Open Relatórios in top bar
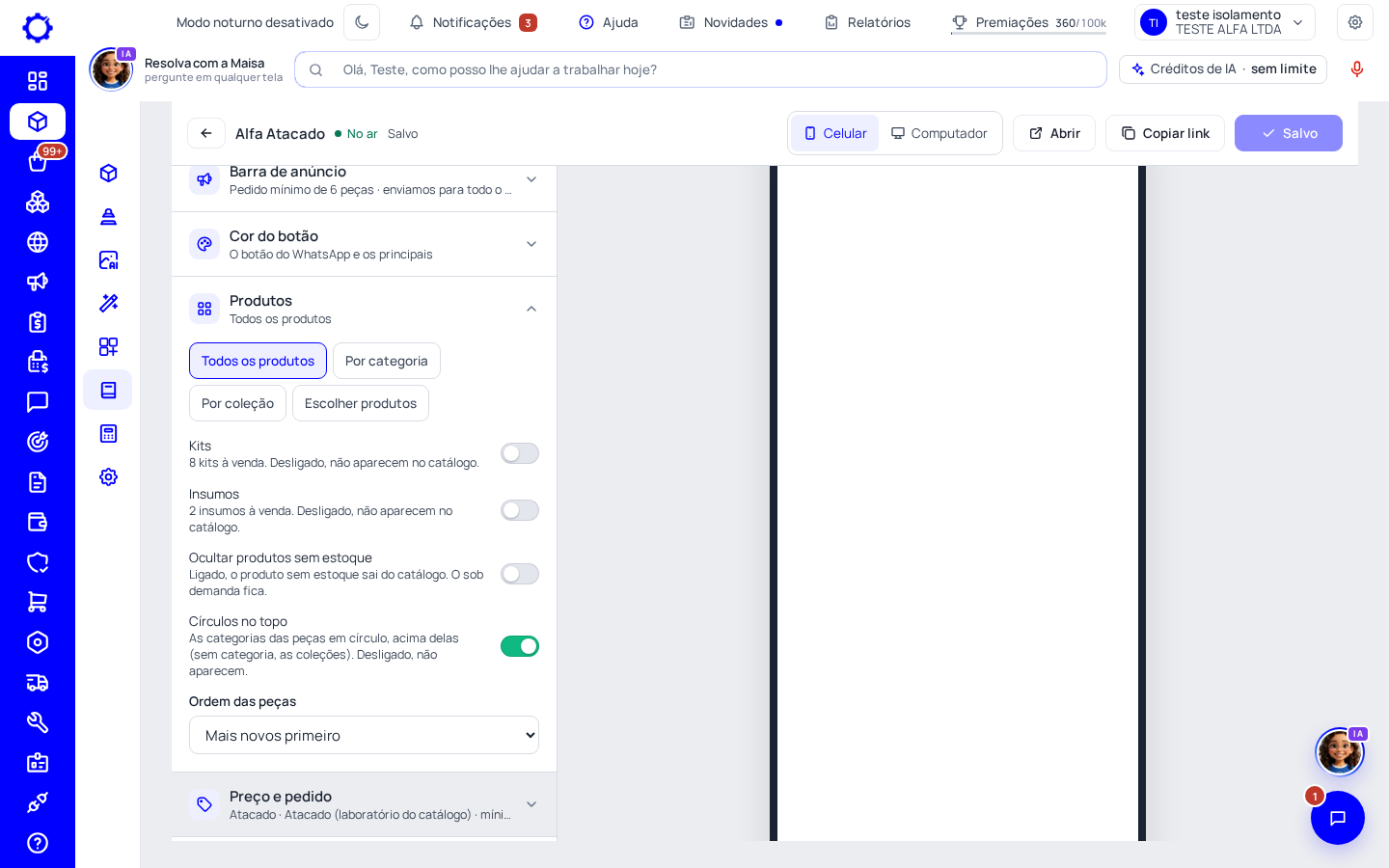This screenshot has height=868, width=1389. click(x=867, y=22)
